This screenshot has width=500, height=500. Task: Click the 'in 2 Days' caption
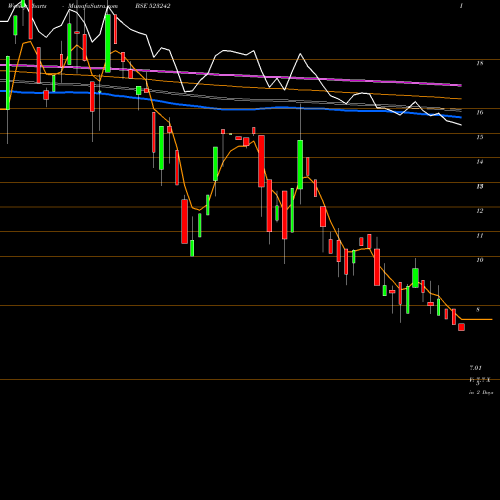(x=481, y=393)
